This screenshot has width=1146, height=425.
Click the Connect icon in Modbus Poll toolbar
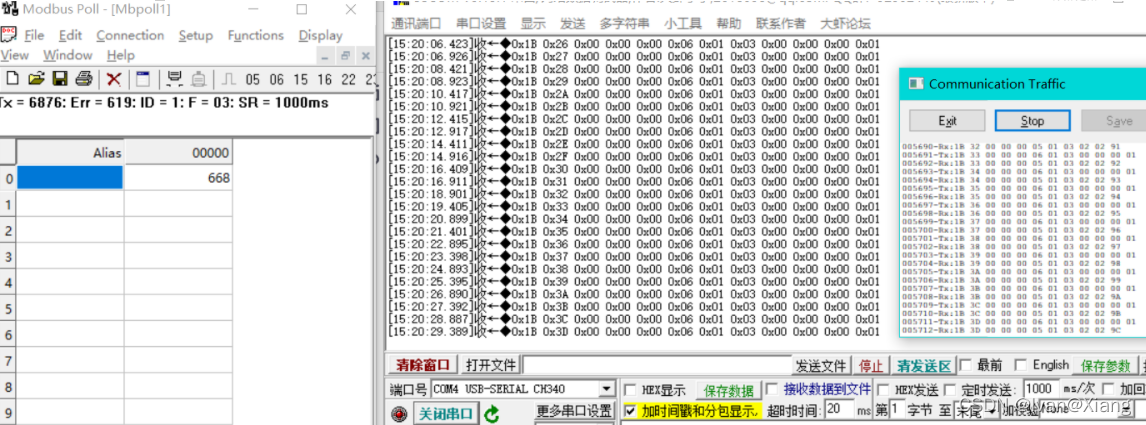pos(175,79)
